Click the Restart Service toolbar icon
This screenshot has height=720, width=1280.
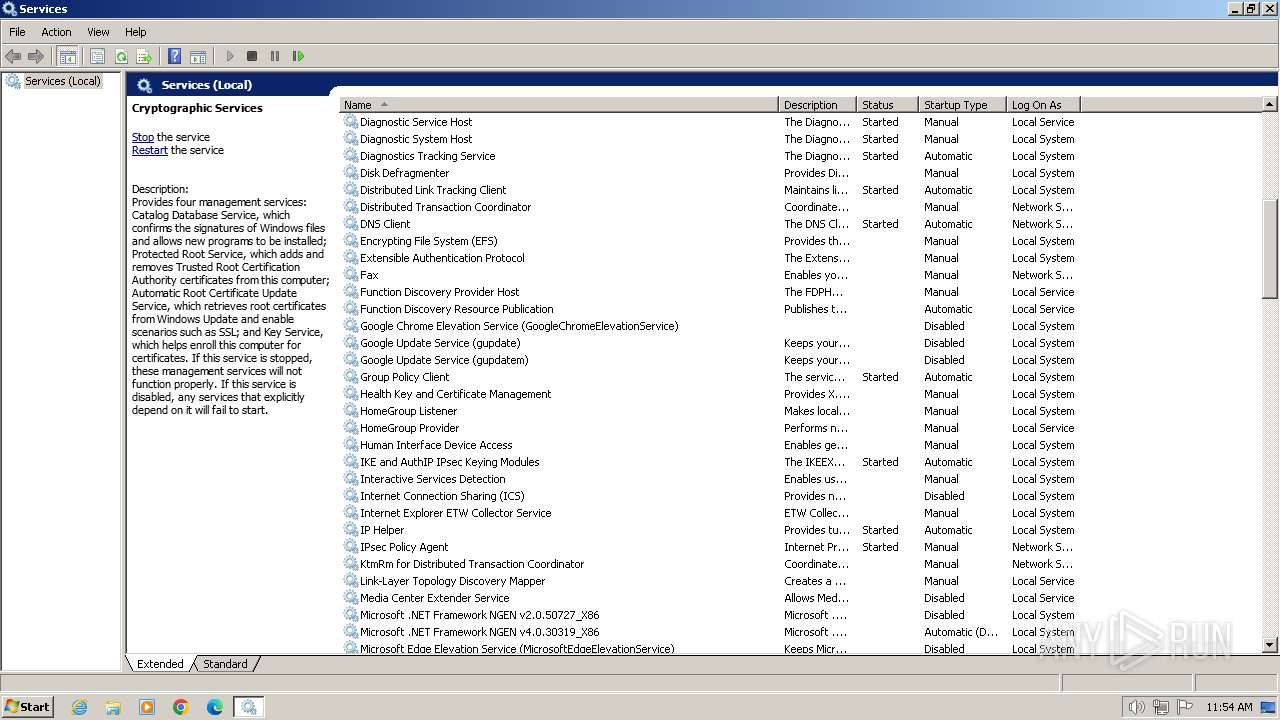pyautogui.click(x=298, y=57)
